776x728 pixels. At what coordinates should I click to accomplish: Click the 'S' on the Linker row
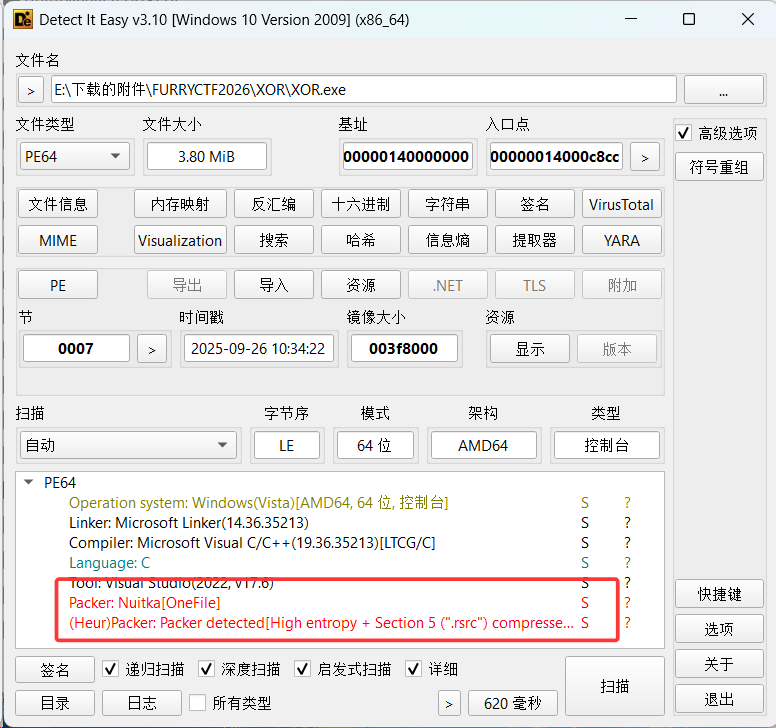pos(585,523)
